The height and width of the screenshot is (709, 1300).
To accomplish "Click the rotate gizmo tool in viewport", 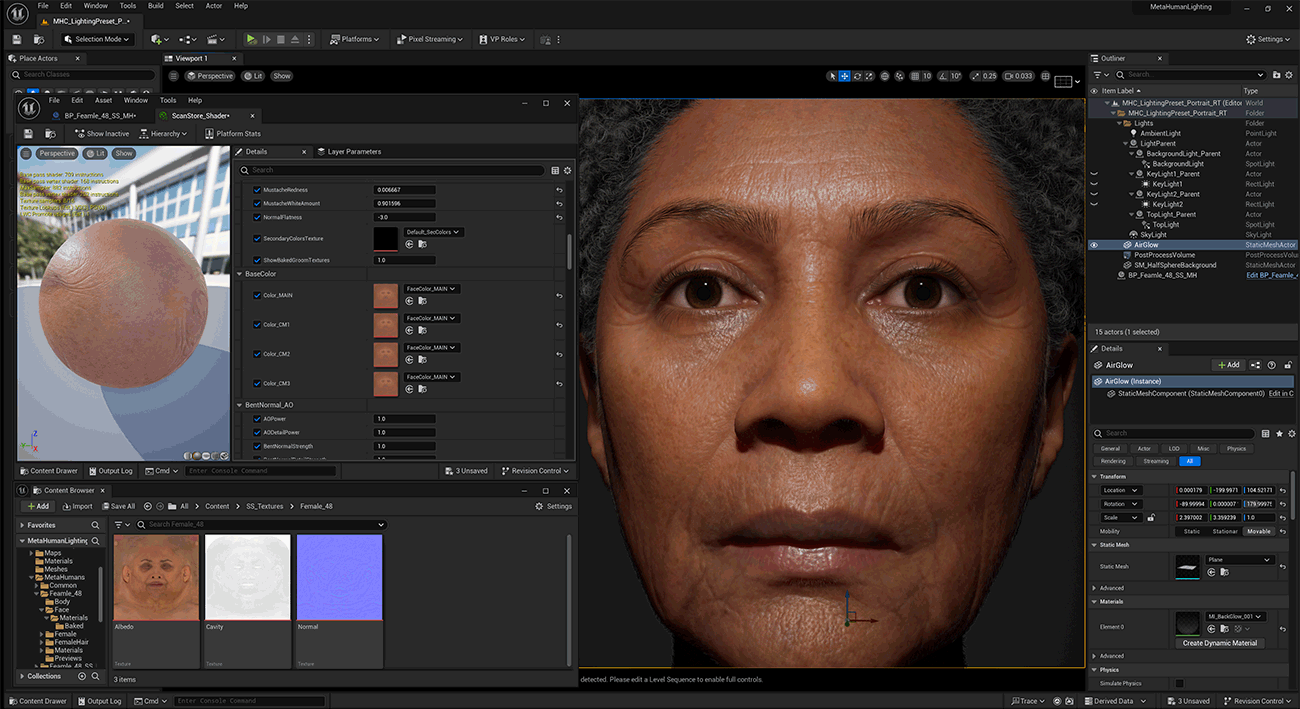I will point(858,76).
